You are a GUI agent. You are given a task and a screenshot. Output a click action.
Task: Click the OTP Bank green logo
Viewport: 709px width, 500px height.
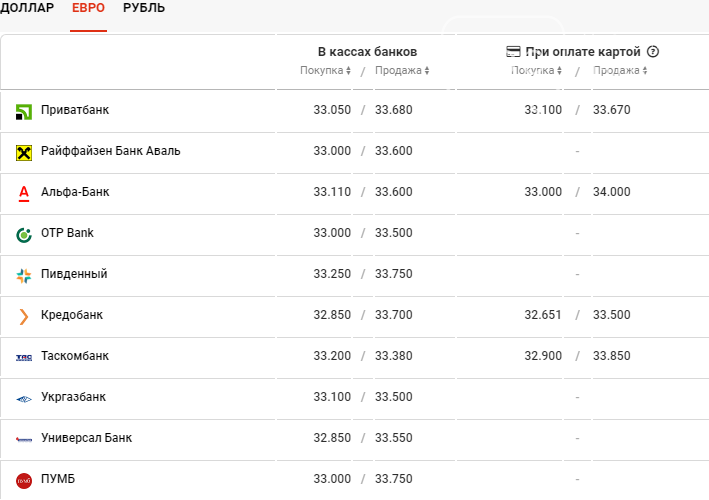click(24, 235)
